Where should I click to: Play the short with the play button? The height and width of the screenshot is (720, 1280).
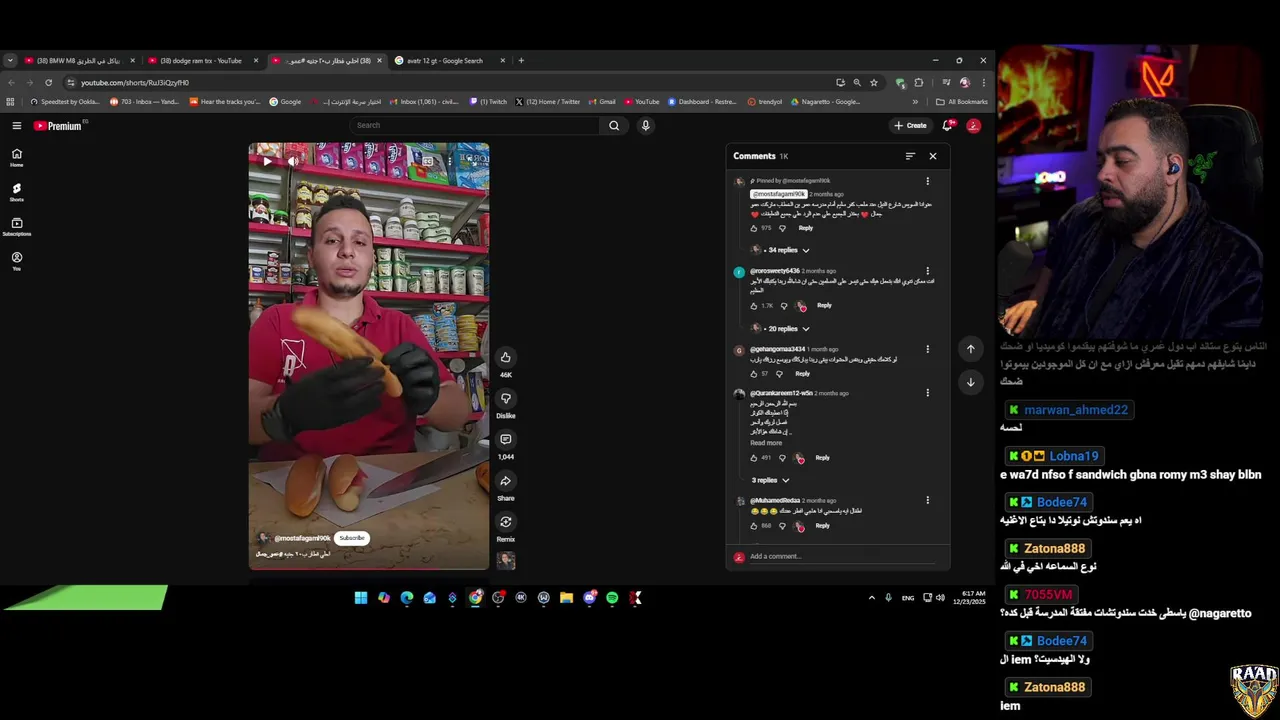pyautogui.click(x=267, y=160)
